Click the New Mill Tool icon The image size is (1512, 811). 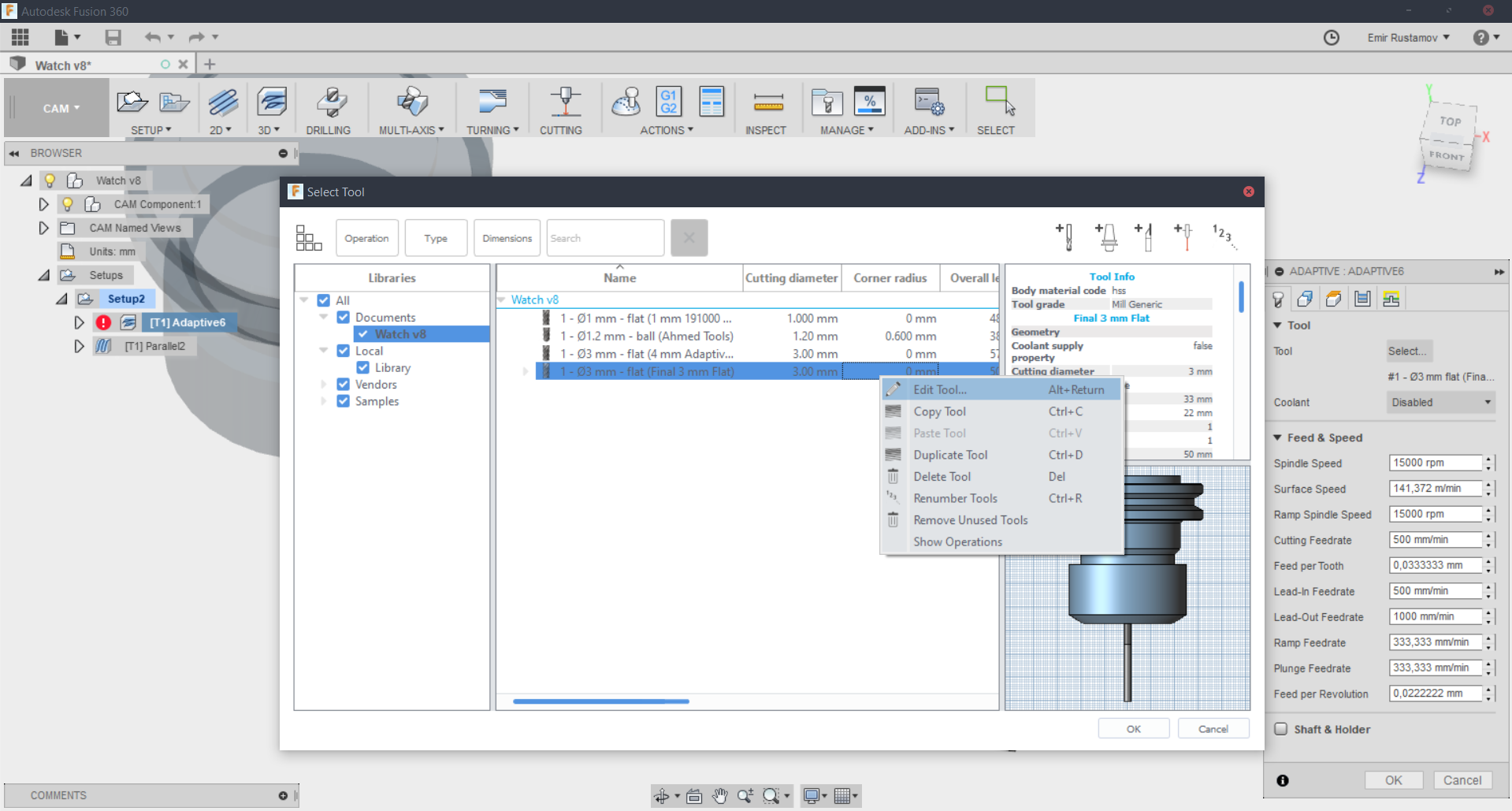(1064, 236)
